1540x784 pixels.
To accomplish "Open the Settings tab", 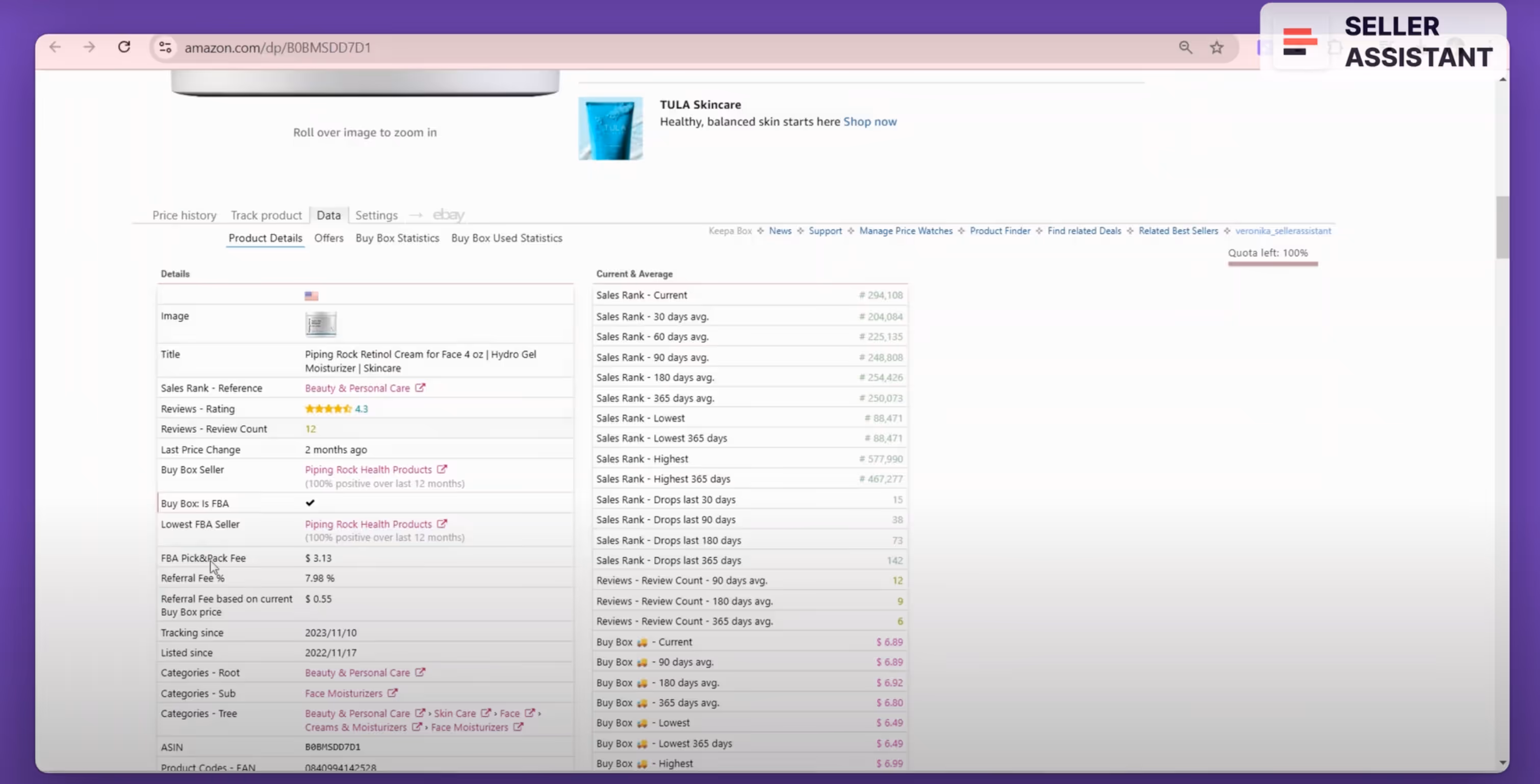I will (376, 215).
